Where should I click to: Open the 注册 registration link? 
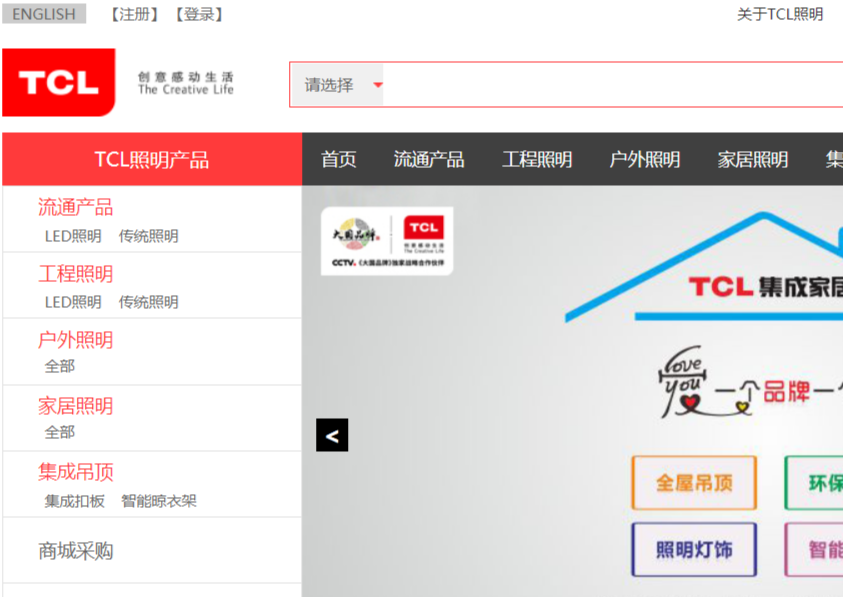(134, 14)
